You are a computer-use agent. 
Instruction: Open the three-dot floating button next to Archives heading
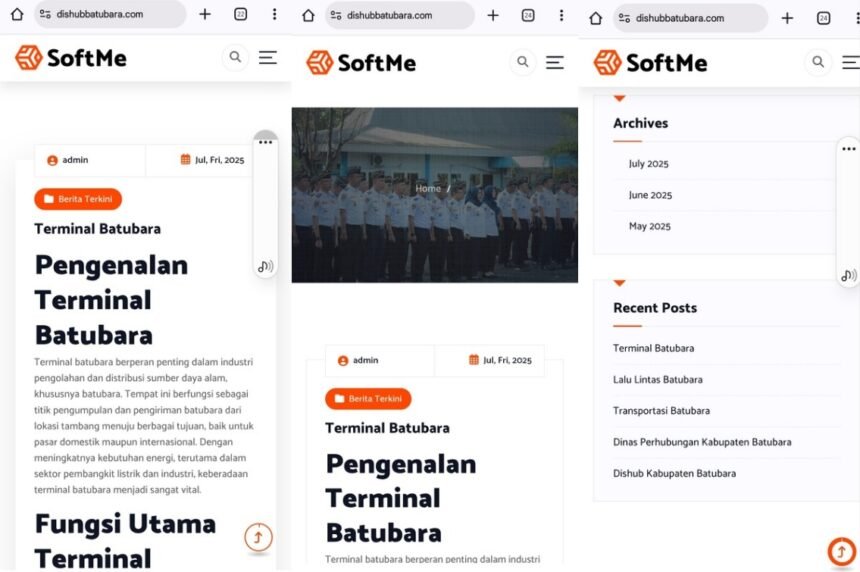pyautogui.click(x=848, y=149)
